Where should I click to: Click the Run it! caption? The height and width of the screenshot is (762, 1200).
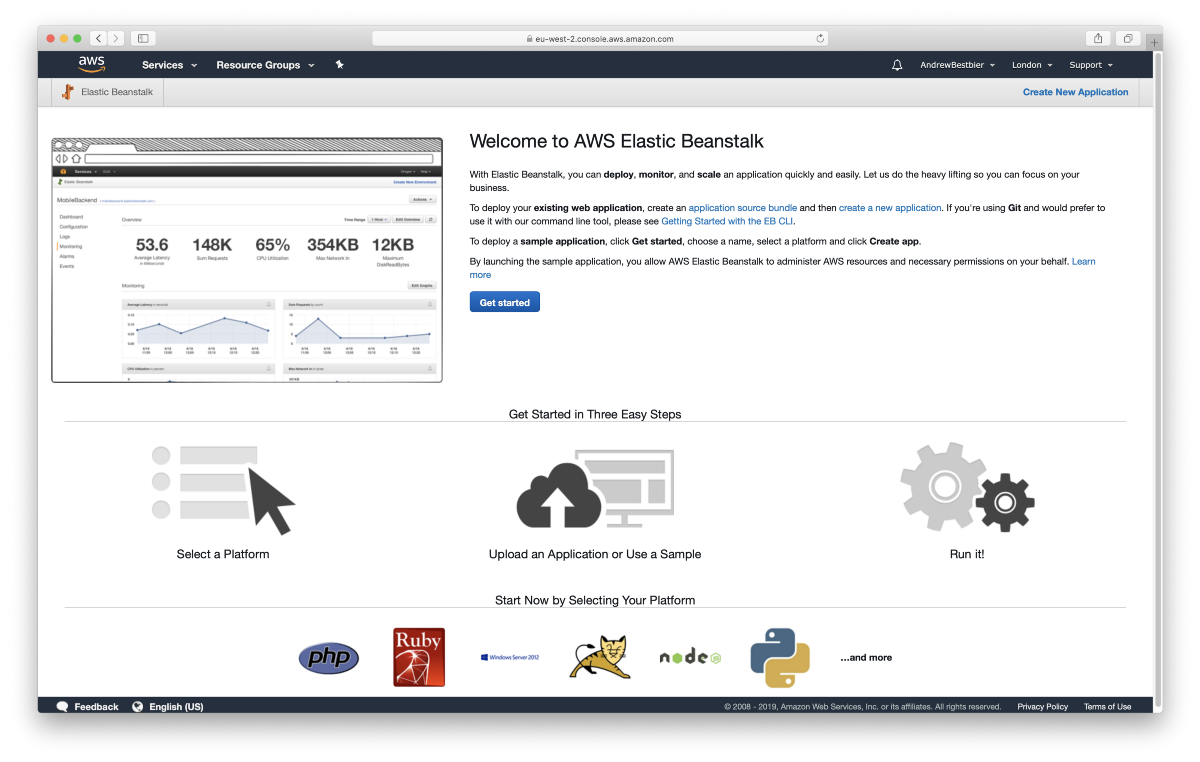click(x=967, y=554)
